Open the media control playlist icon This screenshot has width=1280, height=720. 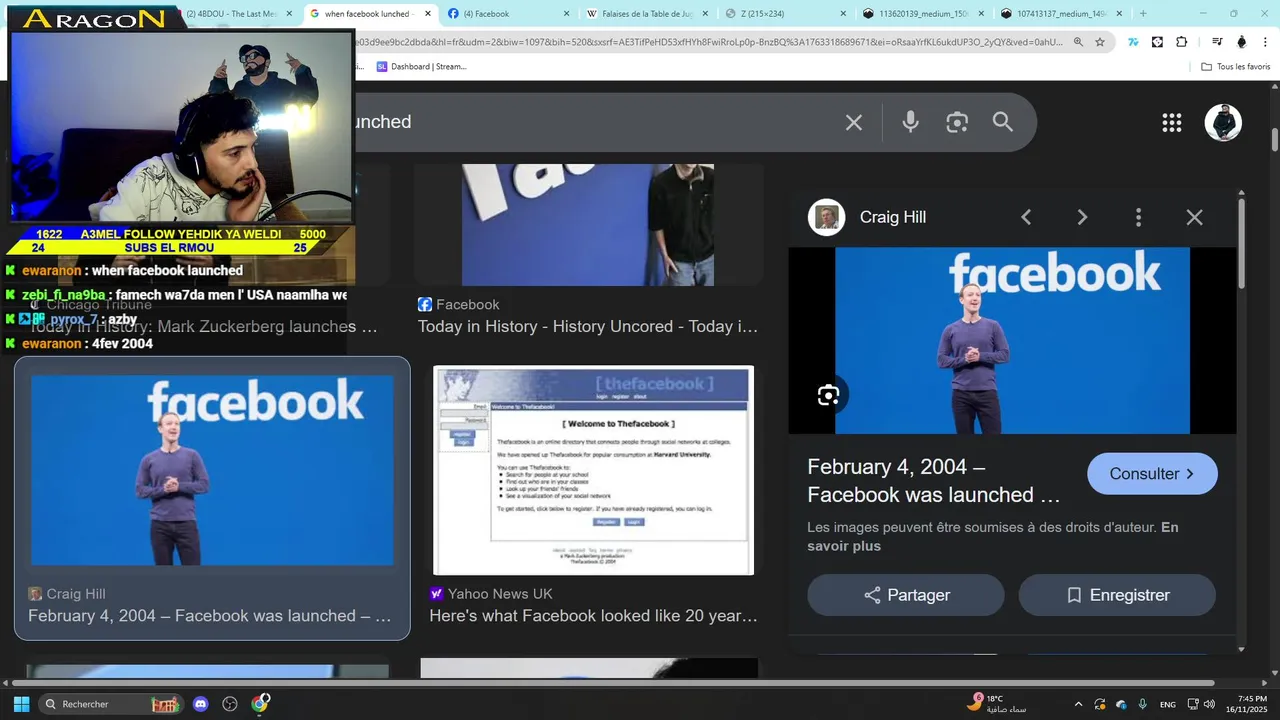pyautogui.click(x=1217, y=42)
